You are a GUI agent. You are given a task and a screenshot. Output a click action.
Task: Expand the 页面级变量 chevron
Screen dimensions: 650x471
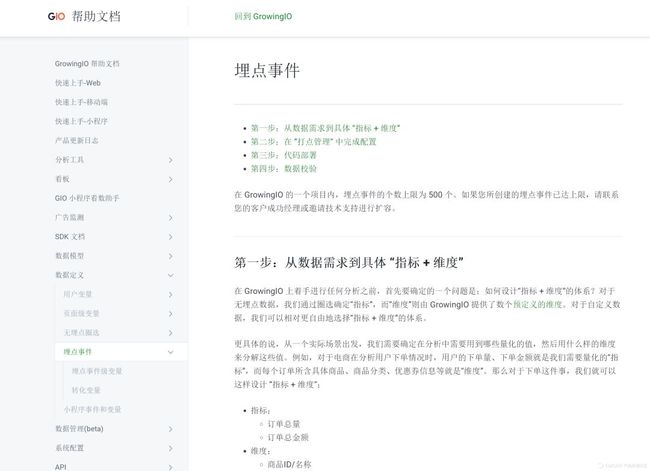[x=171, y=313]
